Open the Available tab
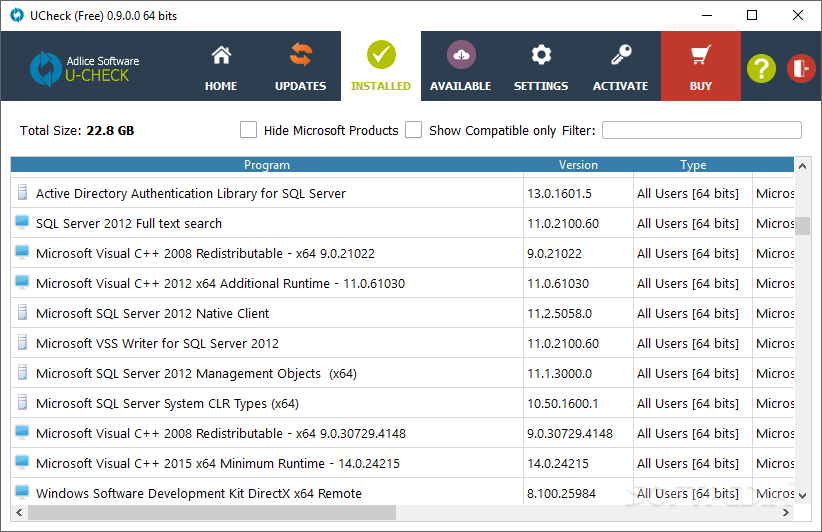This screenshot has width=822, height=532. (461, 66)
